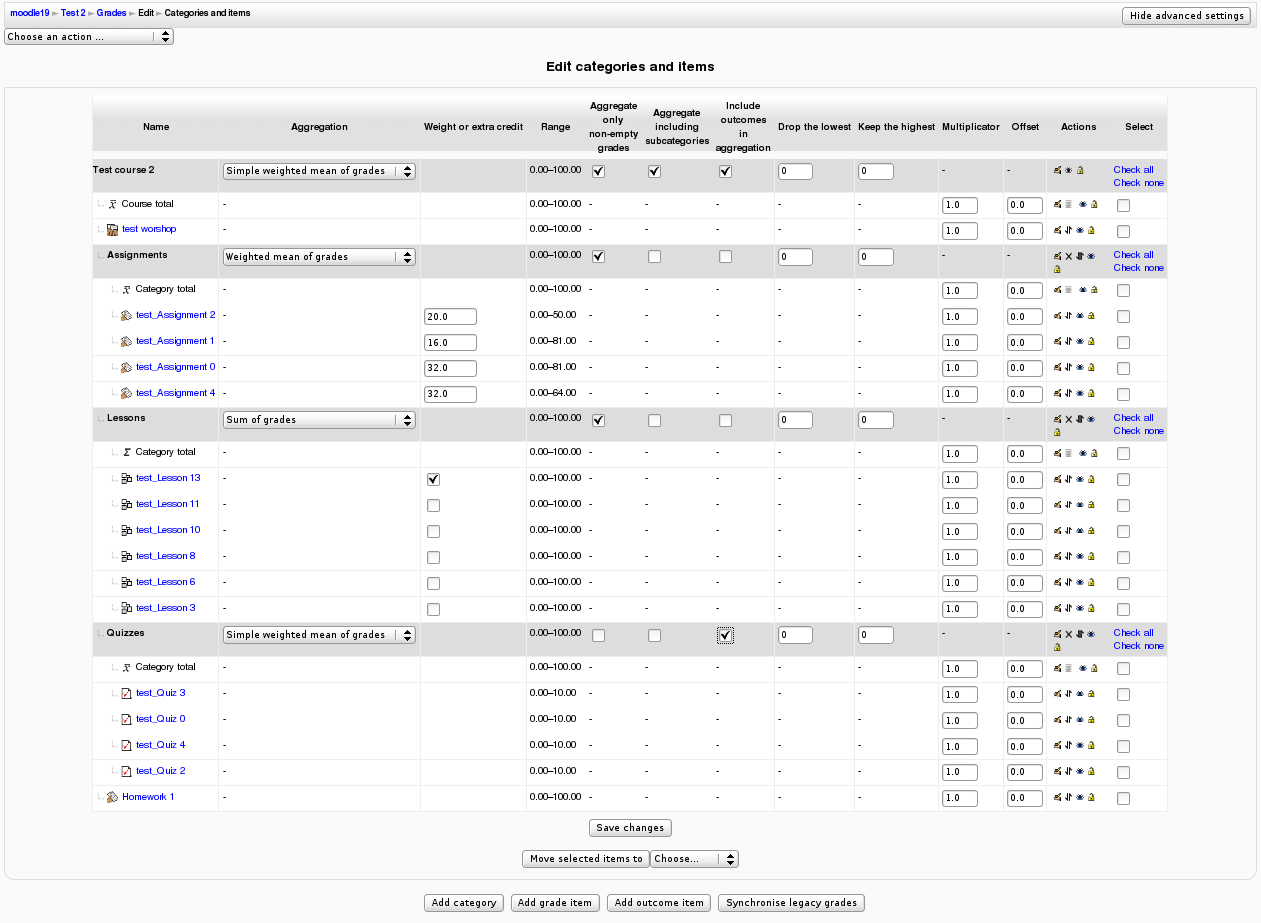
Task: Open Assignments aggregation dropdown
Action: point(319,257)
